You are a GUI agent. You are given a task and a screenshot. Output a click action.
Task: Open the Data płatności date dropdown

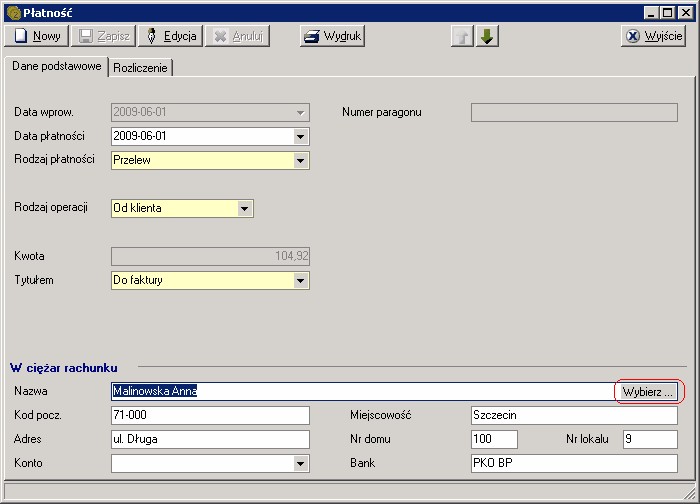pyautogui.click(x=301, y=137)
